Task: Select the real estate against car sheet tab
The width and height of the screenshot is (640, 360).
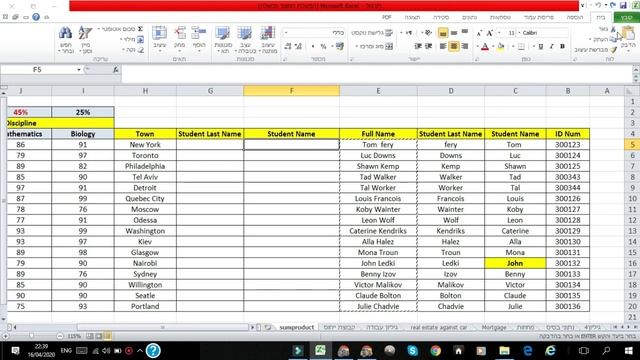Action: (x=439, y=327)
